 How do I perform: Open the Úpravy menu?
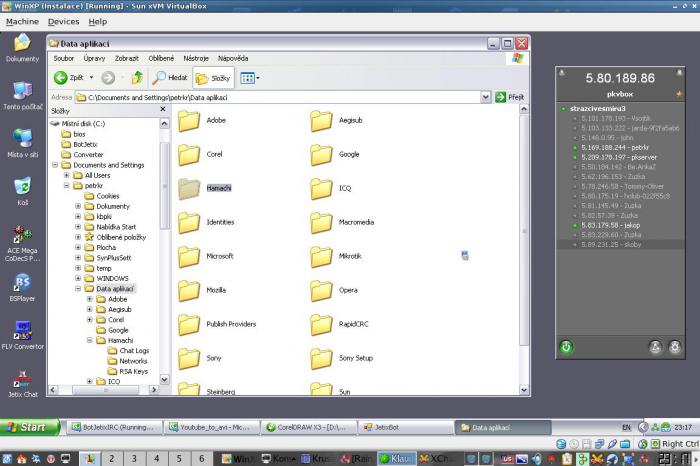[x=94, y=58]
